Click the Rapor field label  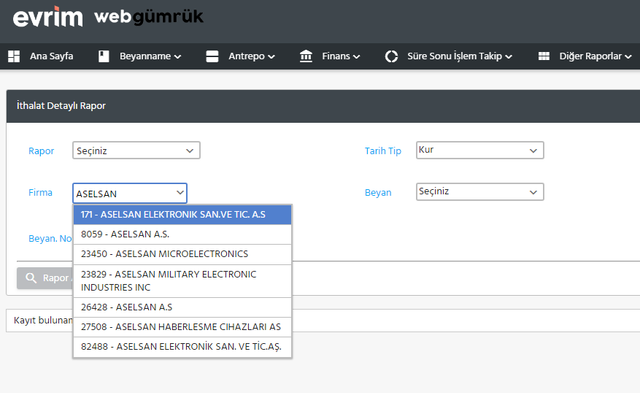click(41, 151)
